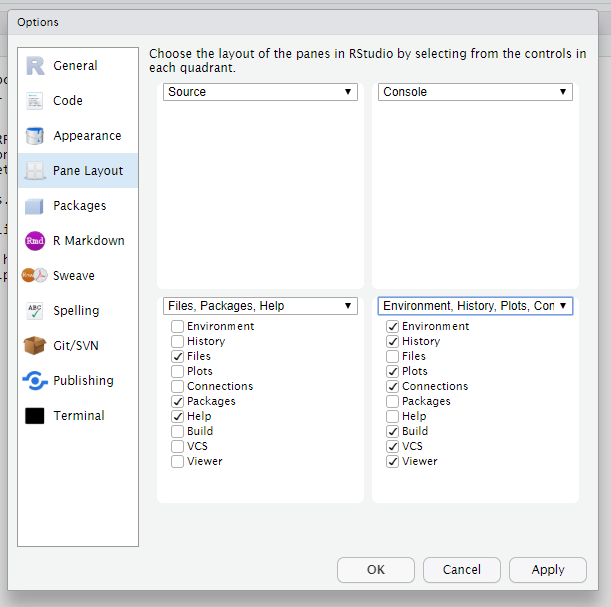Uncheck Viewer in Environment, History quadrant
611x607 pixels.
click(x=392, y=461)
